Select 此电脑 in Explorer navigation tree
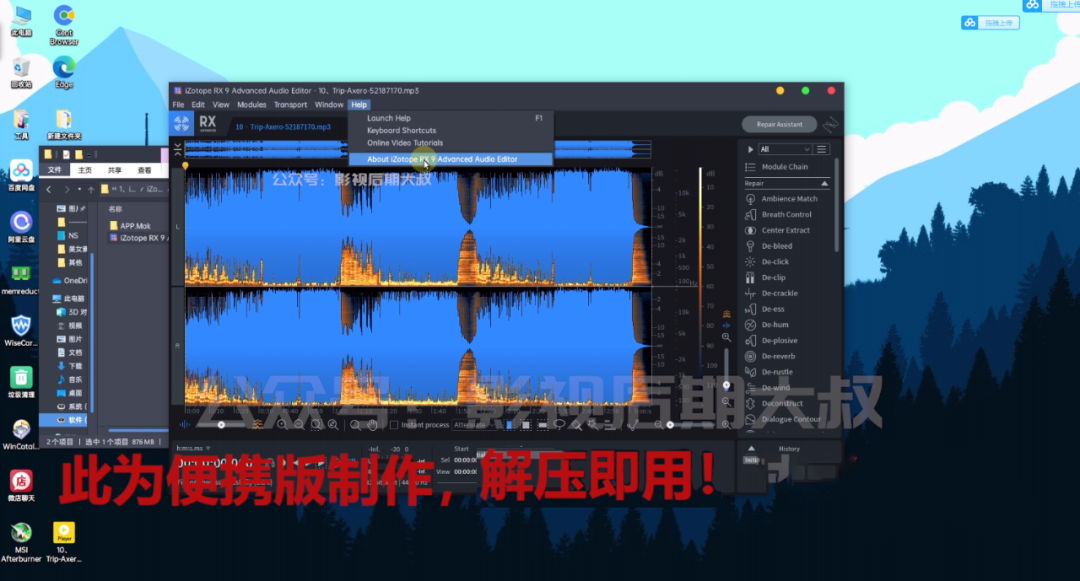 (x=69, y=299)
